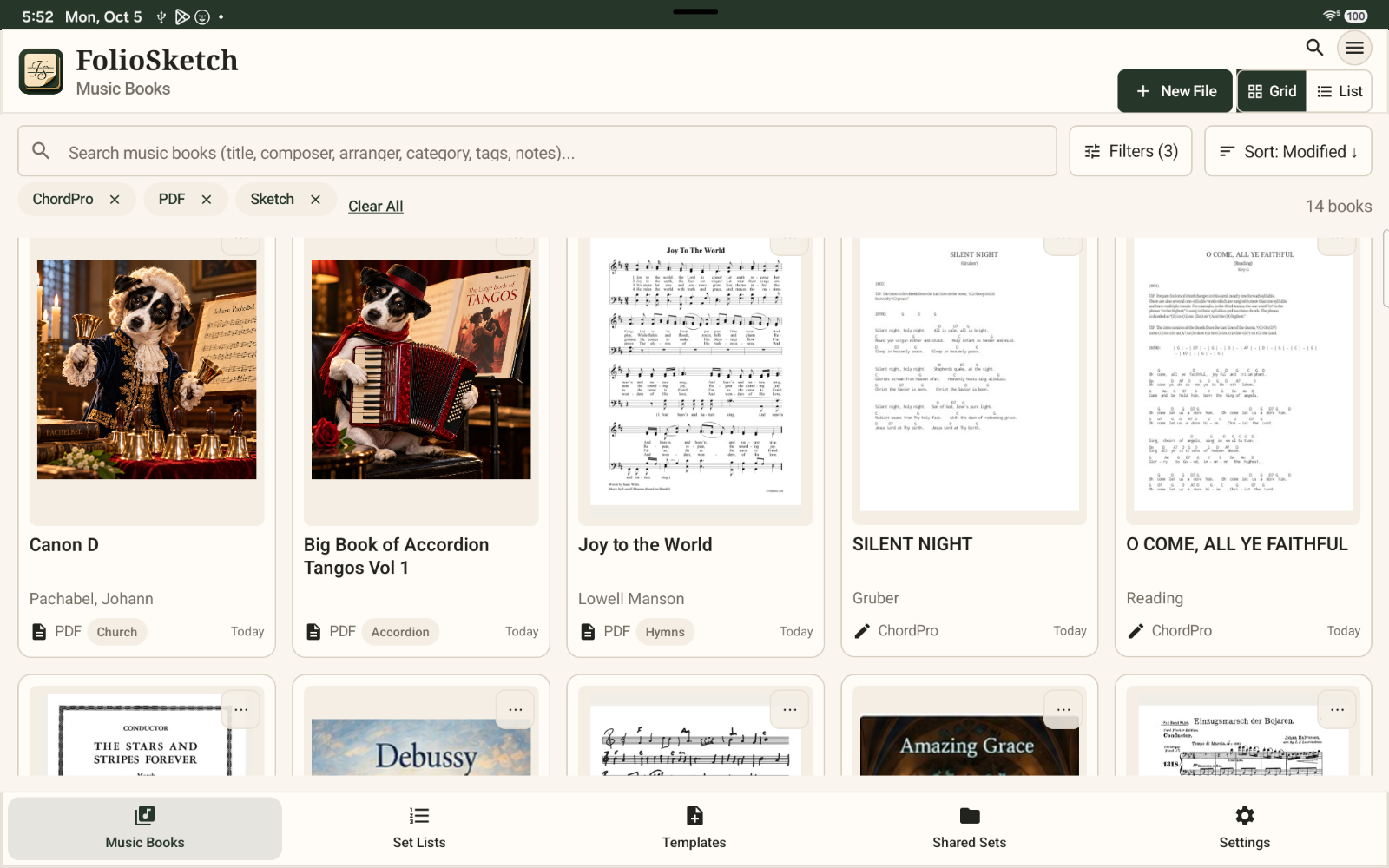Open the Set Lists tab
The width and height of the screenshot is (1389, 868).
click(x=419, y=828)
